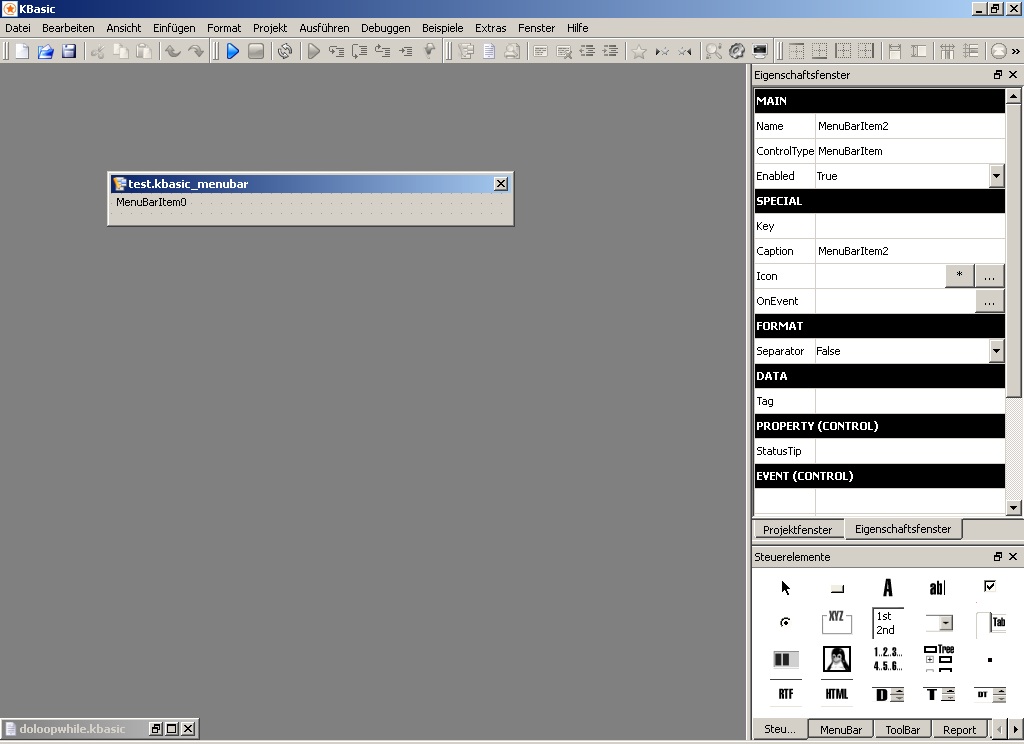The width and height of the screenshot is (1024, 744).
Task: Switch to the ToolBar tab in the toolbox
Action: click(902, 730)
